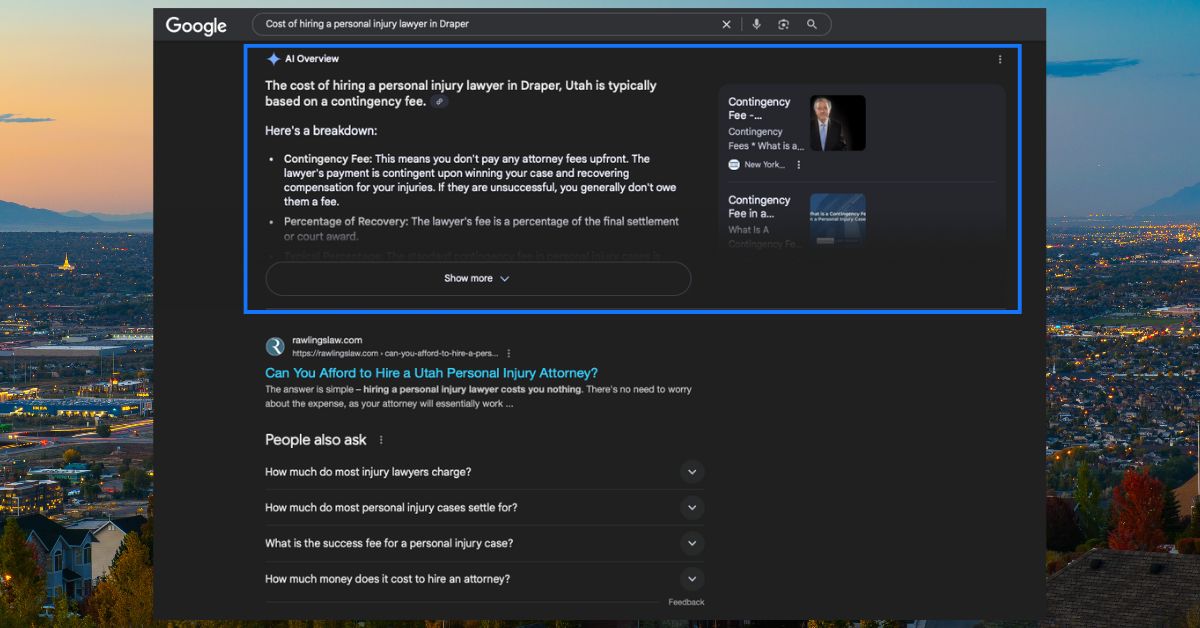
Task: Clear the search query with the X icon
Action: [x=727, y=24]
